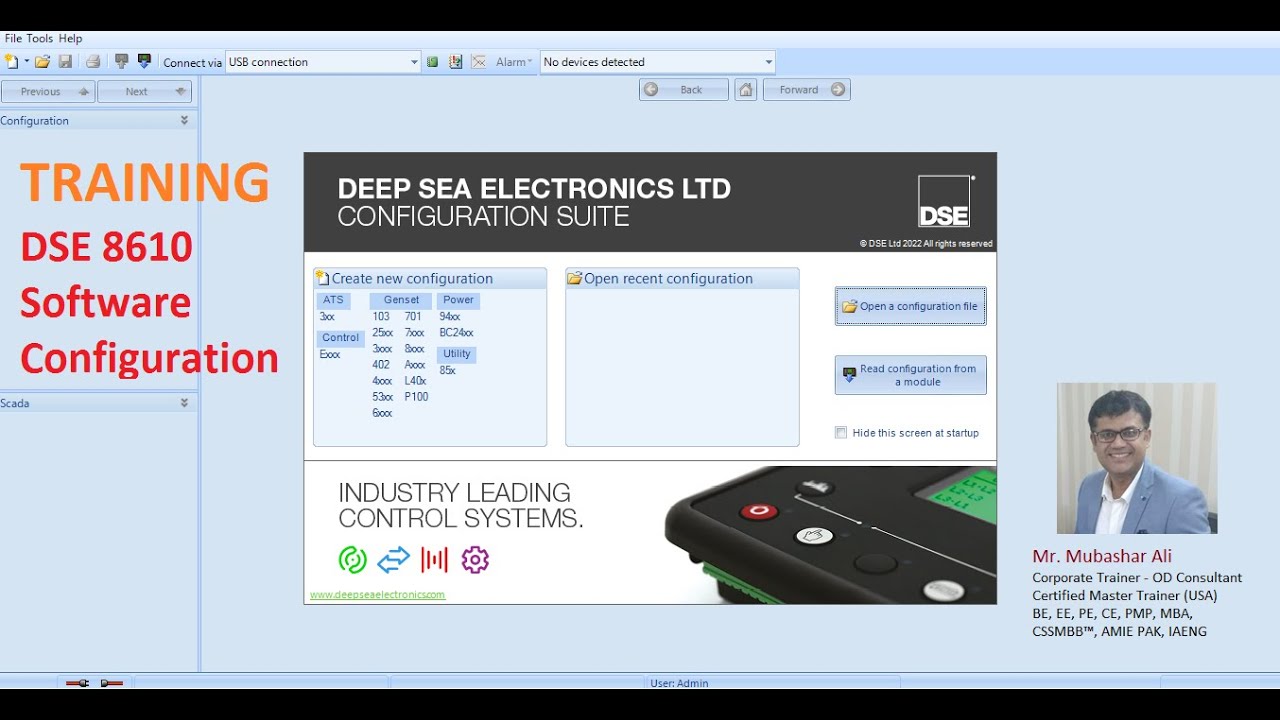Open the www.deepseaelectronics.com link

pos(377,594)
